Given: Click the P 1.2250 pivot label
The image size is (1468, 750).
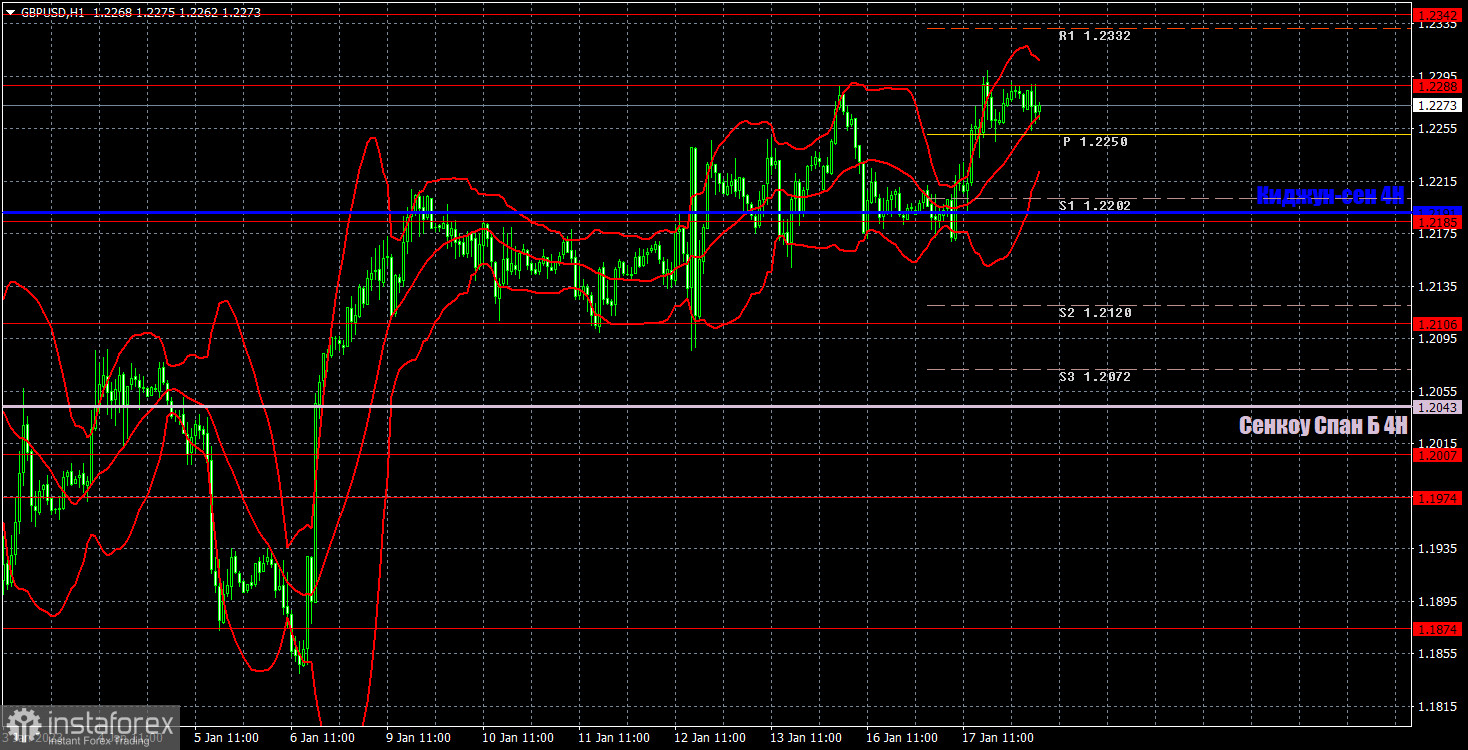Looking at the screenshot, I should coord(1095,143).
